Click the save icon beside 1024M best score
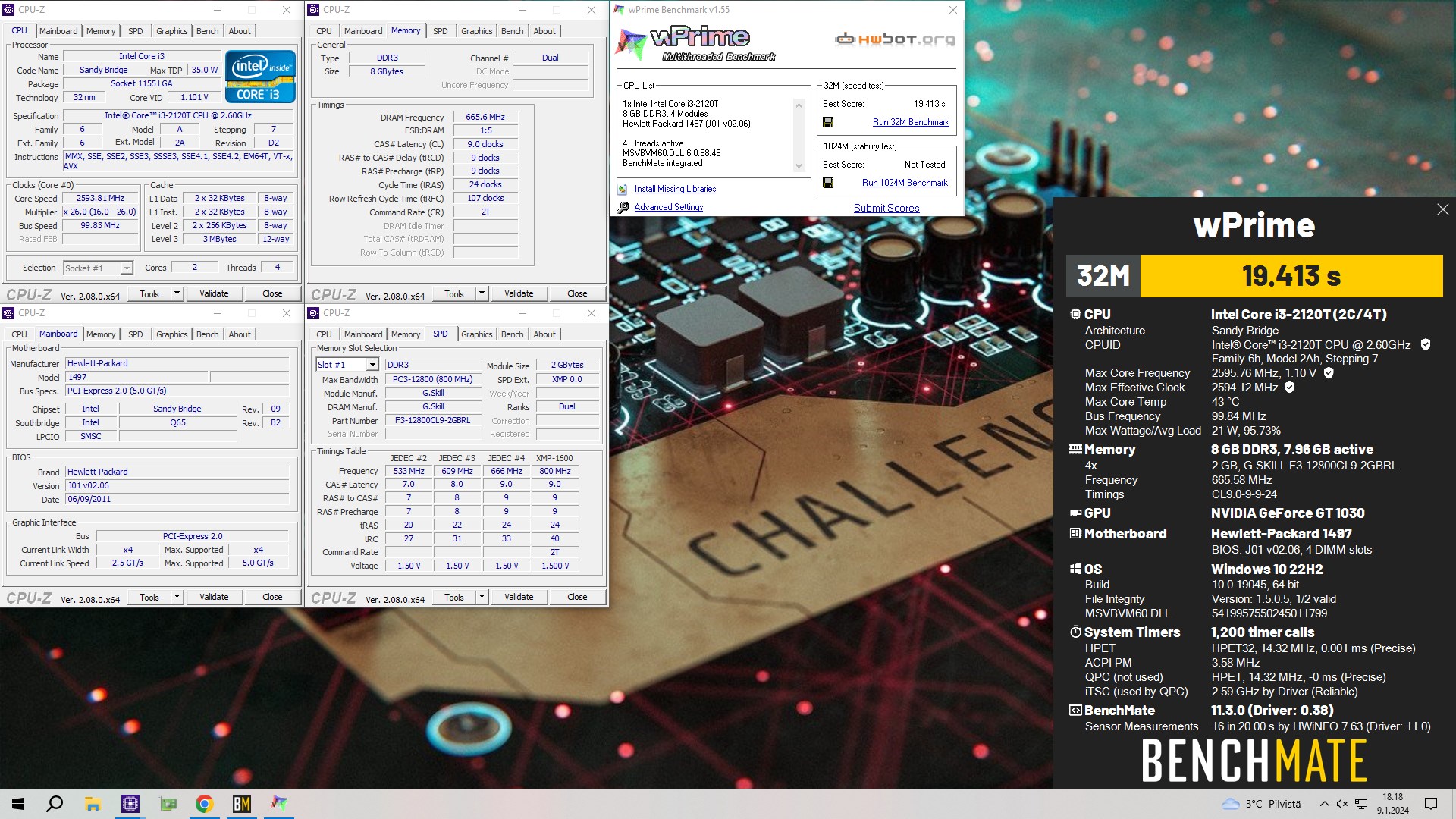 pyautogui.click(x=828, y=183)
